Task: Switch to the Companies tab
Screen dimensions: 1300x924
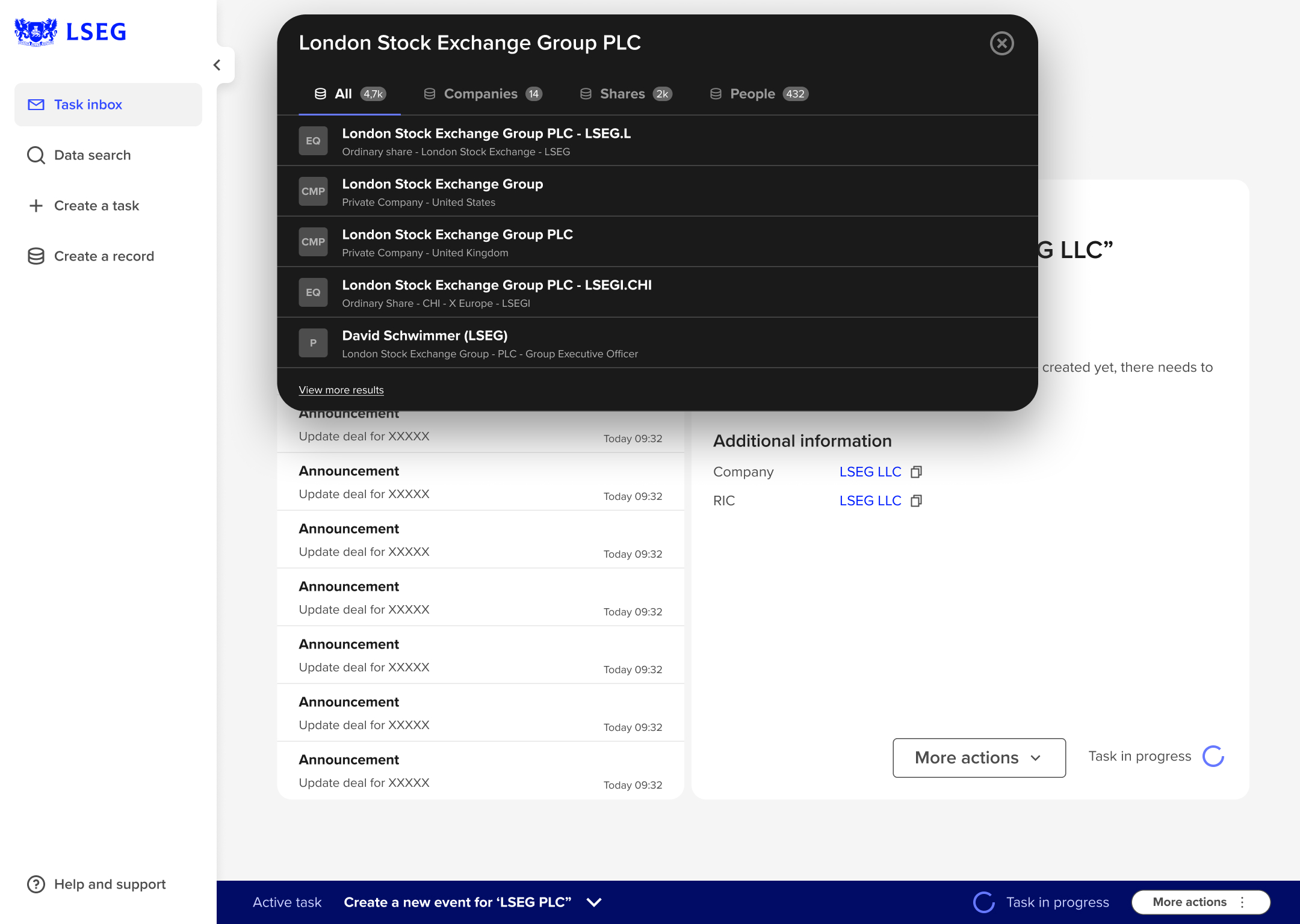Action: coord(480,93)
